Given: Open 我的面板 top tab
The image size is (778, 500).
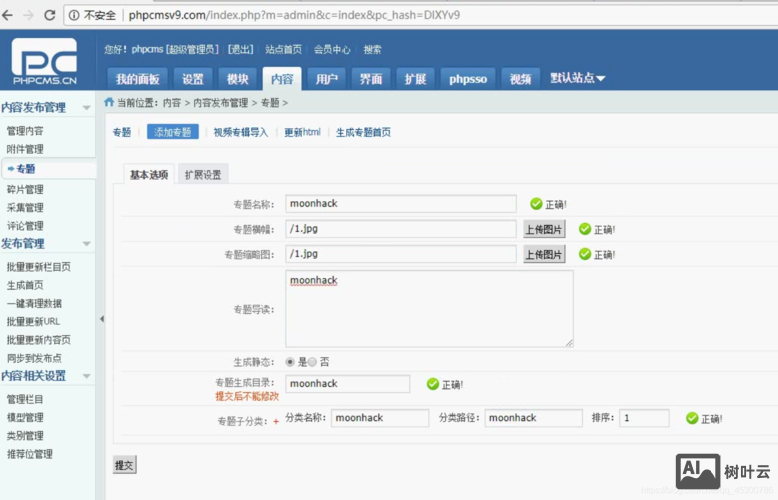Looking at the screenshot, I should tap(137, 79).
